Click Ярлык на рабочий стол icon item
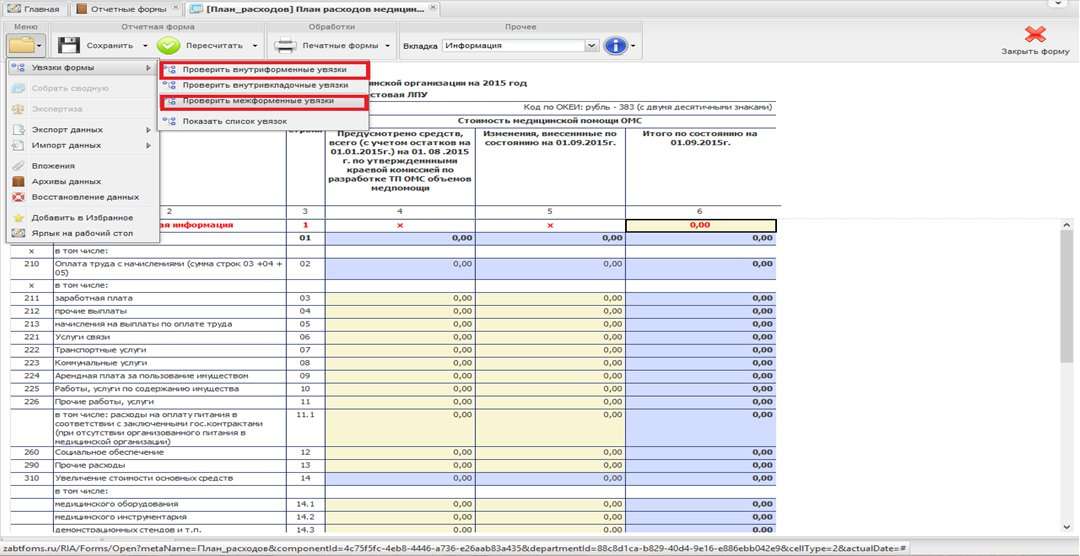 click(83, 234)
